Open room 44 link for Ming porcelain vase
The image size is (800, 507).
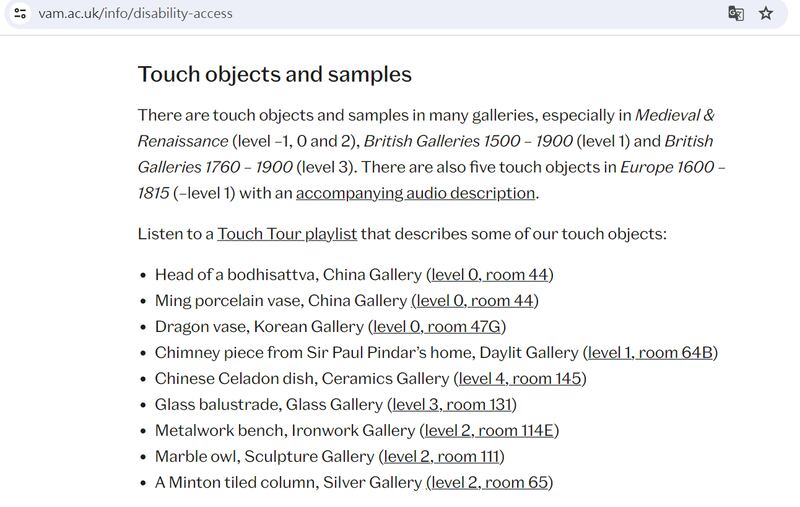coord(475,300)
